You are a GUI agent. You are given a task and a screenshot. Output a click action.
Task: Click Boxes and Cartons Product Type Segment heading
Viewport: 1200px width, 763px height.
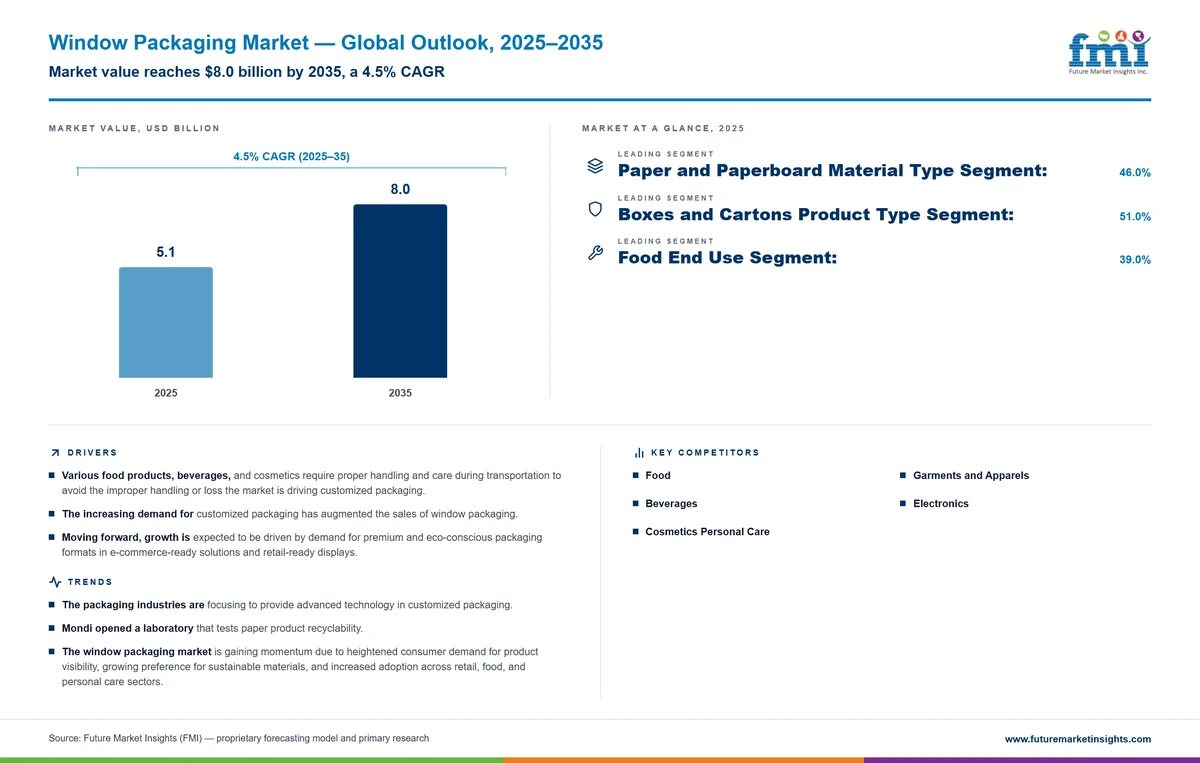coord(816,214)
